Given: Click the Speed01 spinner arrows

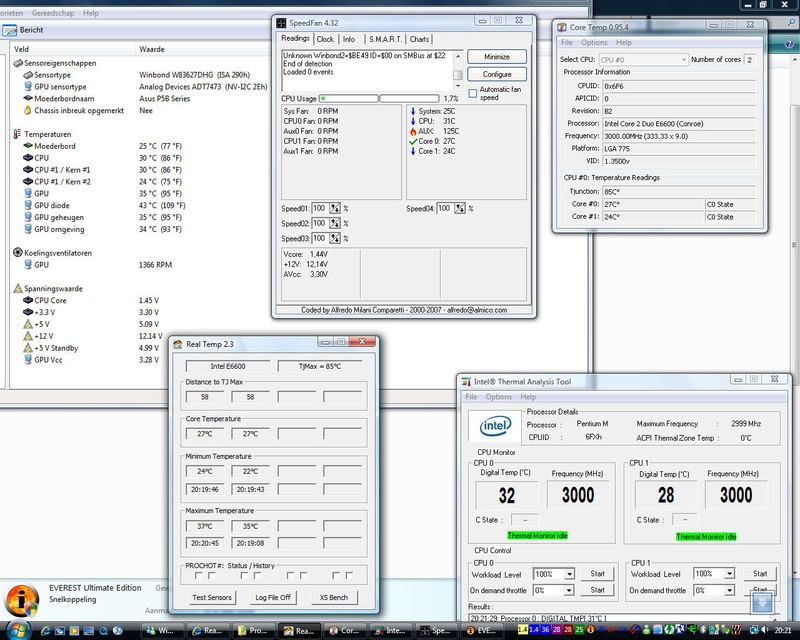Looking at the screenshot, I should coord(335,208).
